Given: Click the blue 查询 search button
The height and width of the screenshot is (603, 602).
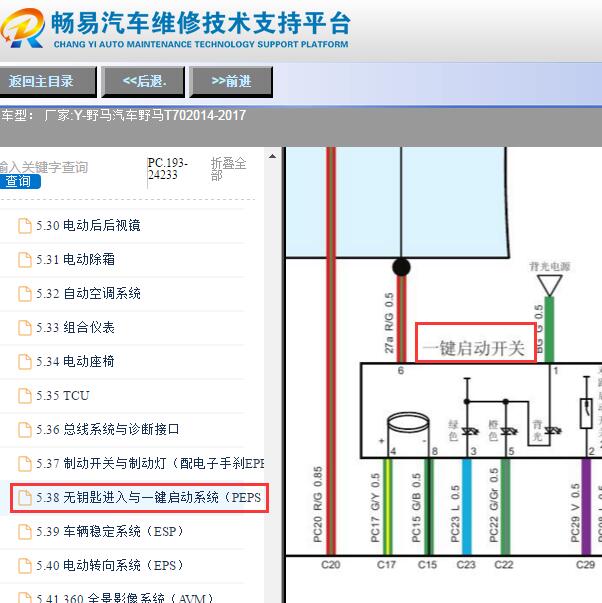Looking at the screenshot, I should [x=20, y=181].
